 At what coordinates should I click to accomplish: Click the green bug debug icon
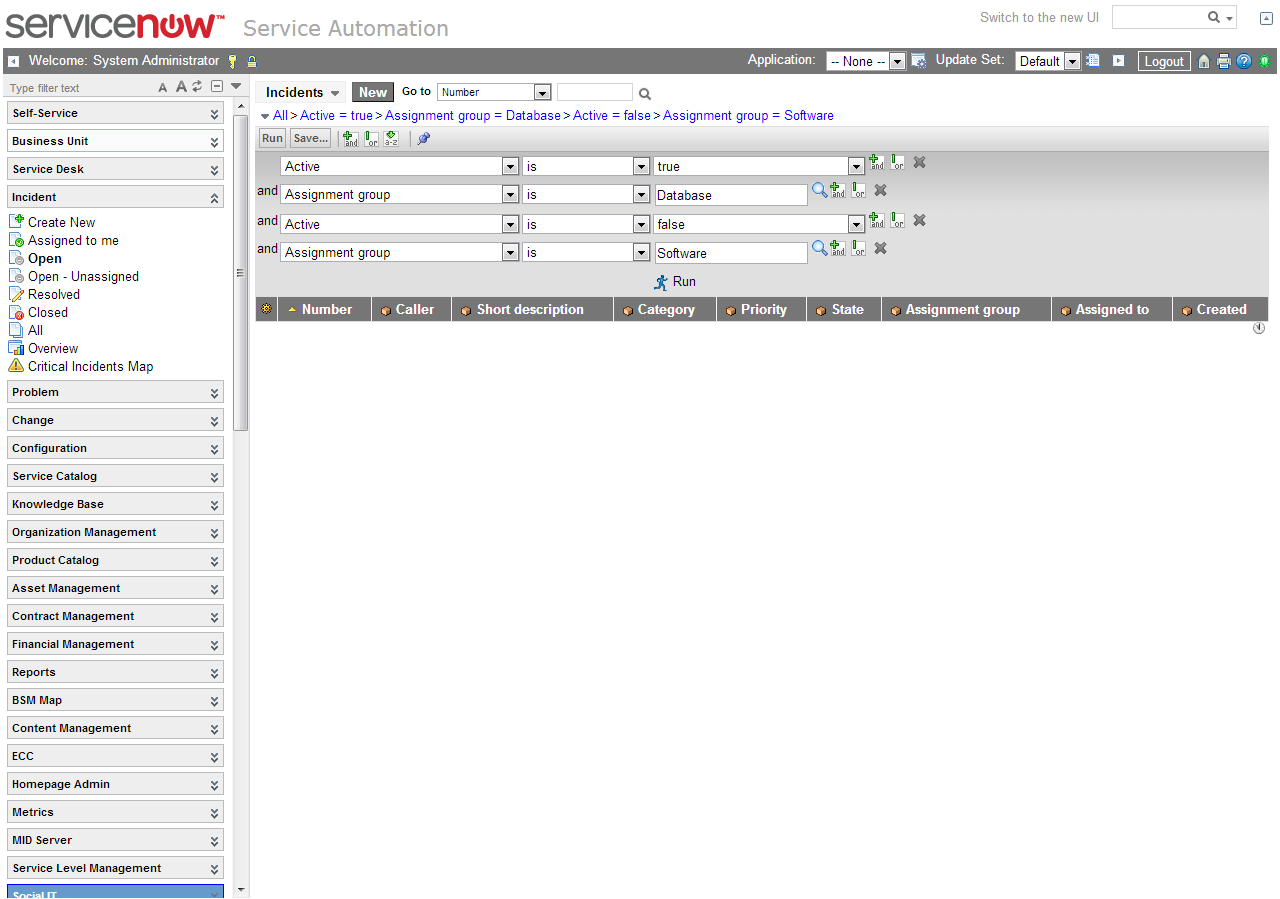1264,61
